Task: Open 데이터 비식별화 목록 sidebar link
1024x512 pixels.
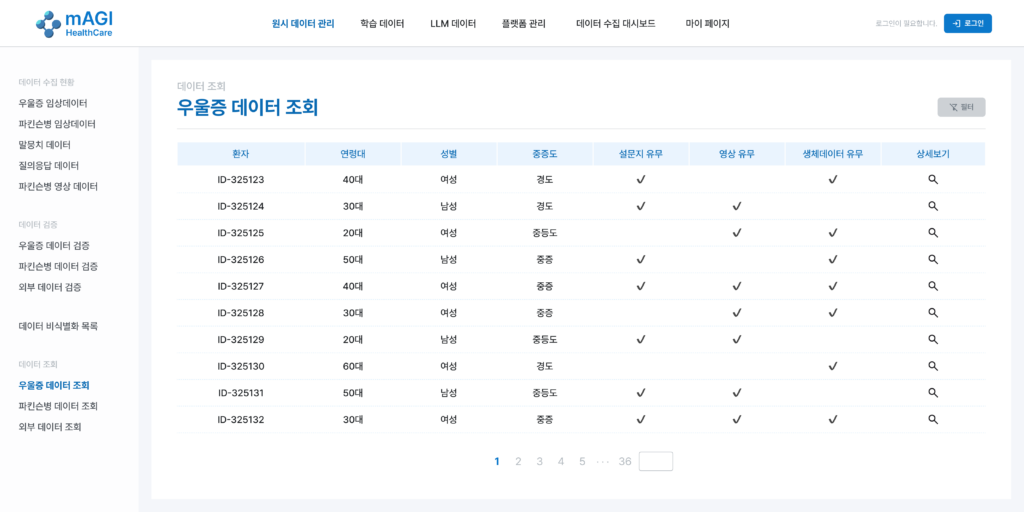Action: tap(58, 326)
